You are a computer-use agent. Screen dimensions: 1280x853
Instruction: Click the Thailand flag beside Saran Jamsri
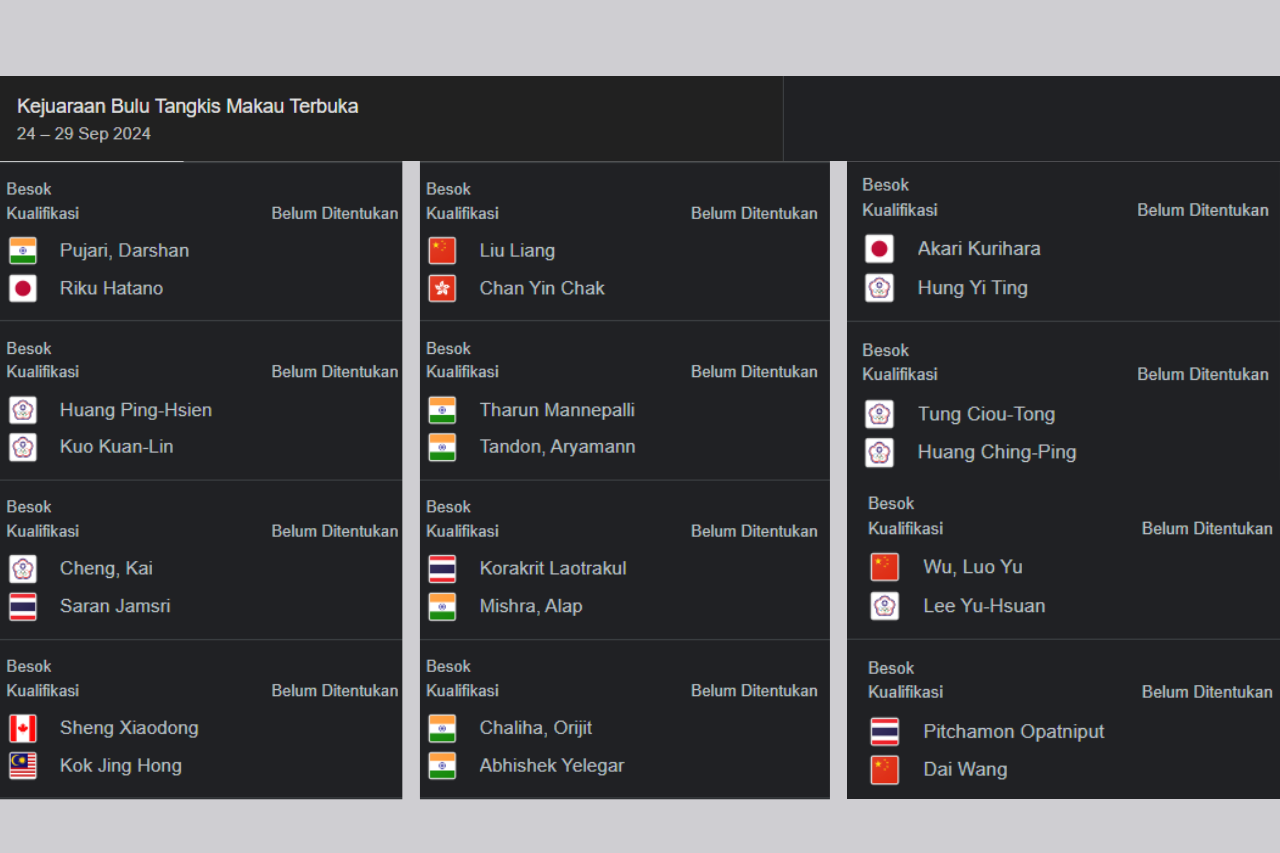click(22, 606)
